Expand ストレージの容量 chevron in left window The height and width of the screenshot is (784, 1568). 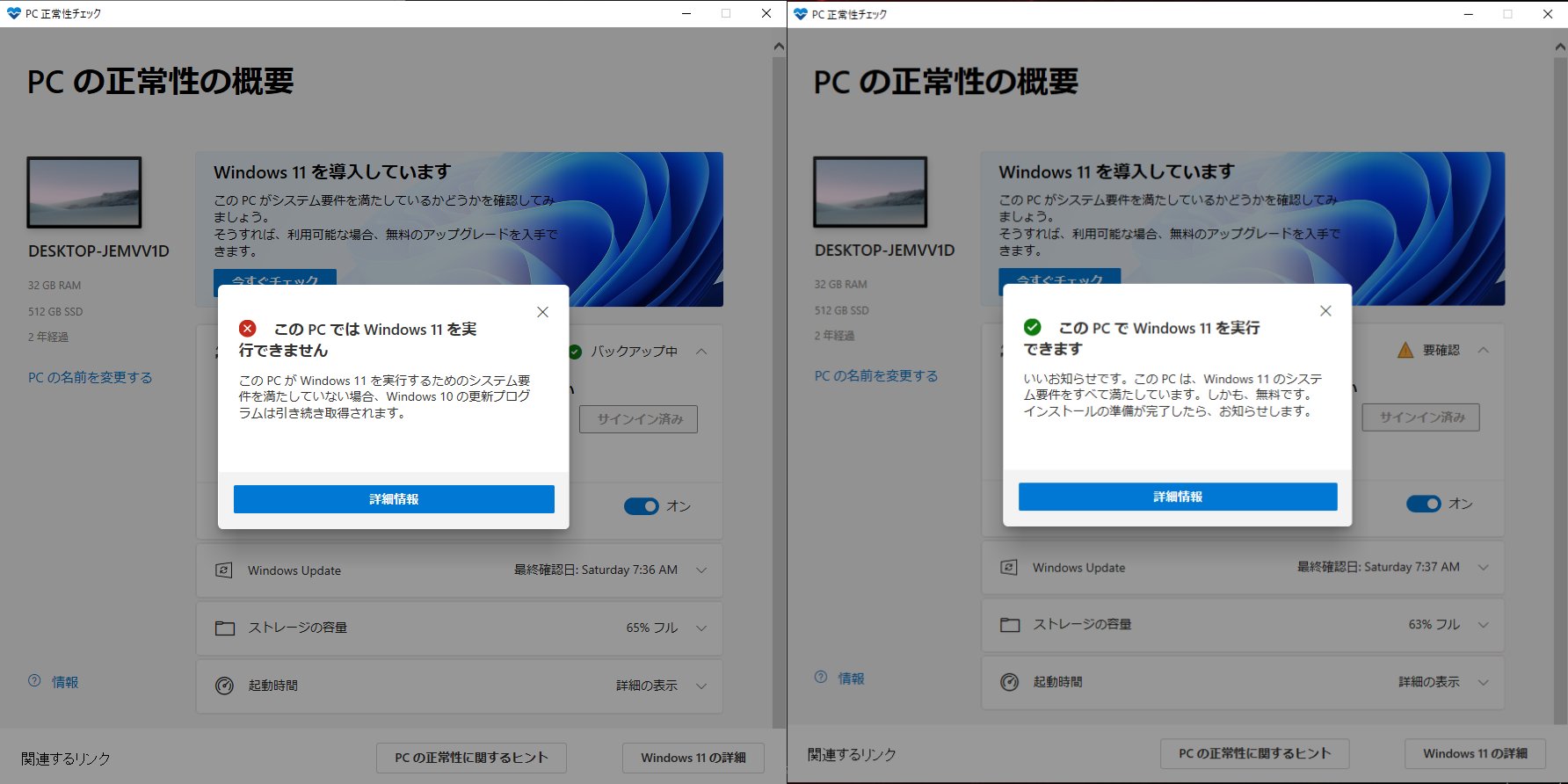click(x=701, y=628)
